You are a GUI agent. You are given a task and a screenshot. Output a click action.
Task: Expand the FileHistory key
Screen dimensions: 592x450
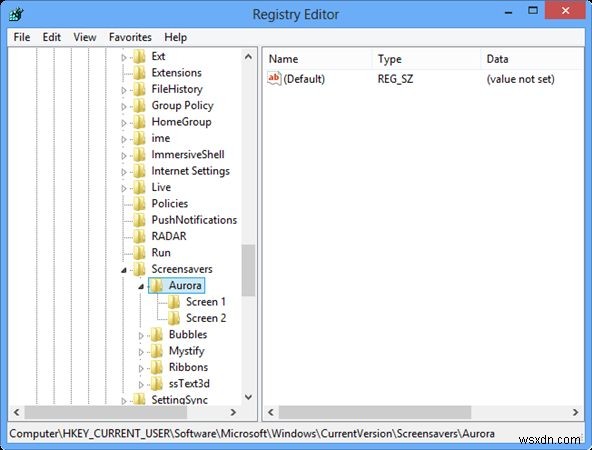coord(124,91)
